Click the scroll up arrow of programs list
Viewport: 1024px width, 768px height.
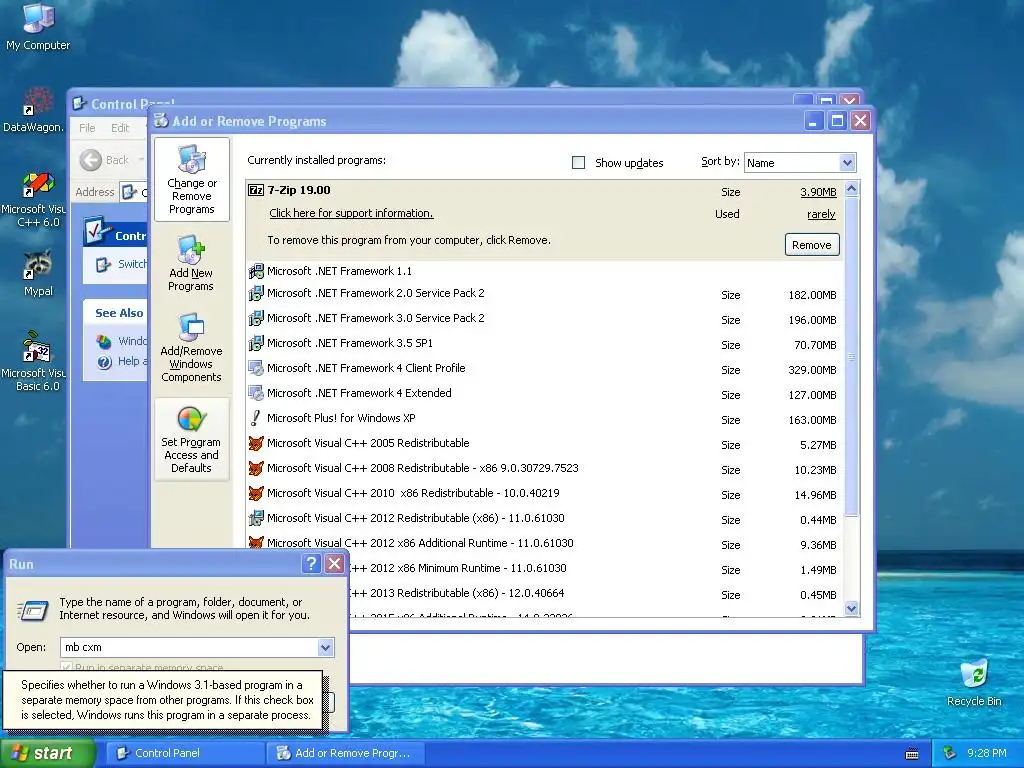851,189
